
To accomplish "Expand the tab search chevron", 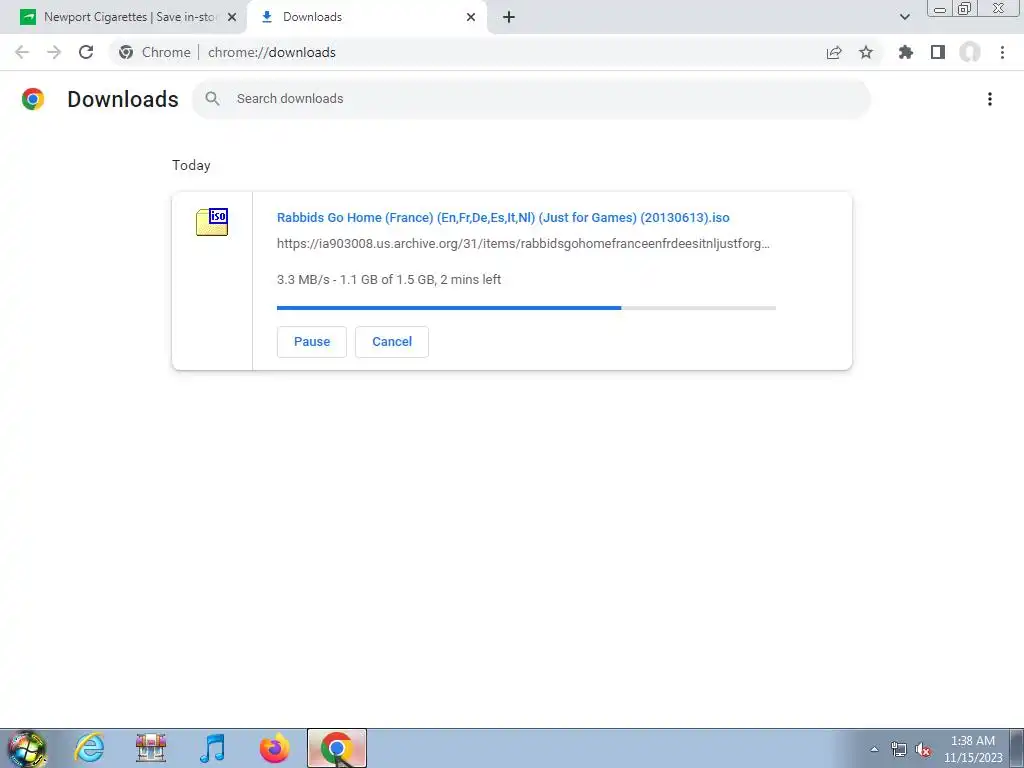I will 904,17.
